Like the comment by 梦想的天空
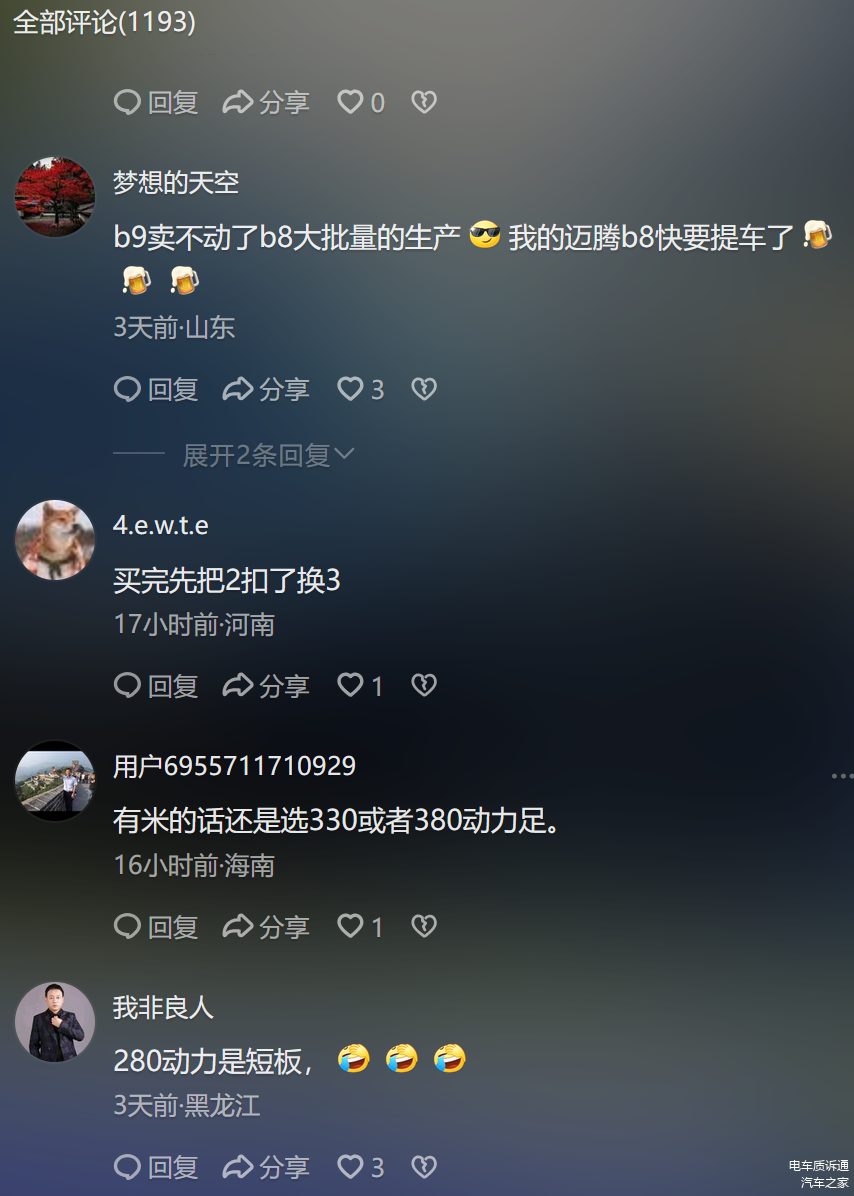854x1196 pixels. (361, 390)
